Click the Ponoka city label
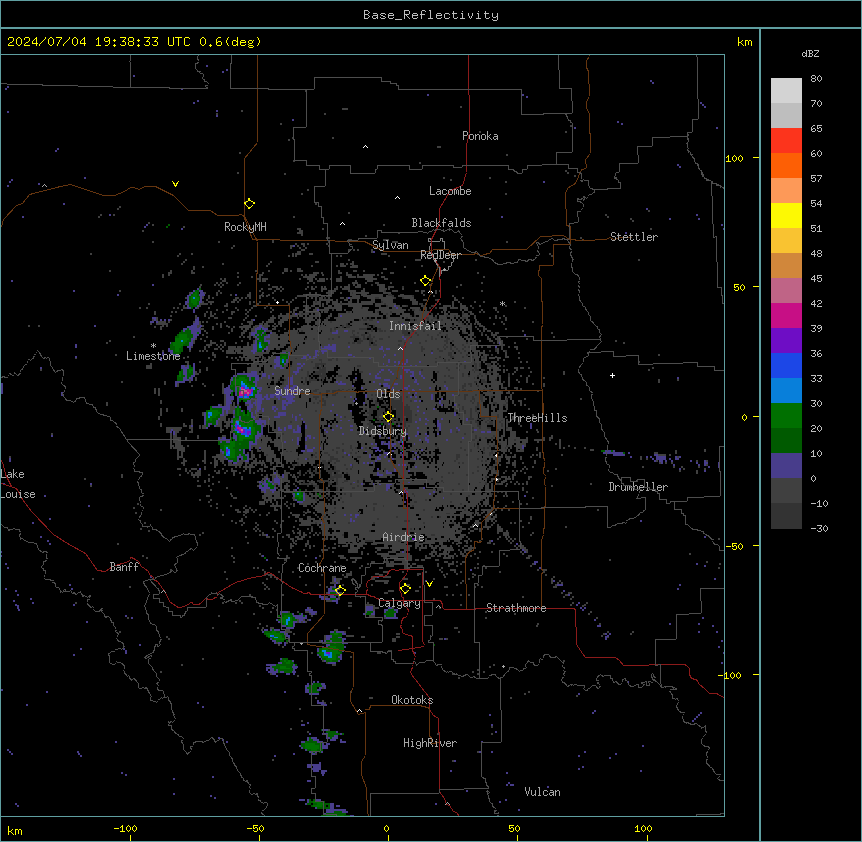Screen dimensions: 862x842 [480, 136]
